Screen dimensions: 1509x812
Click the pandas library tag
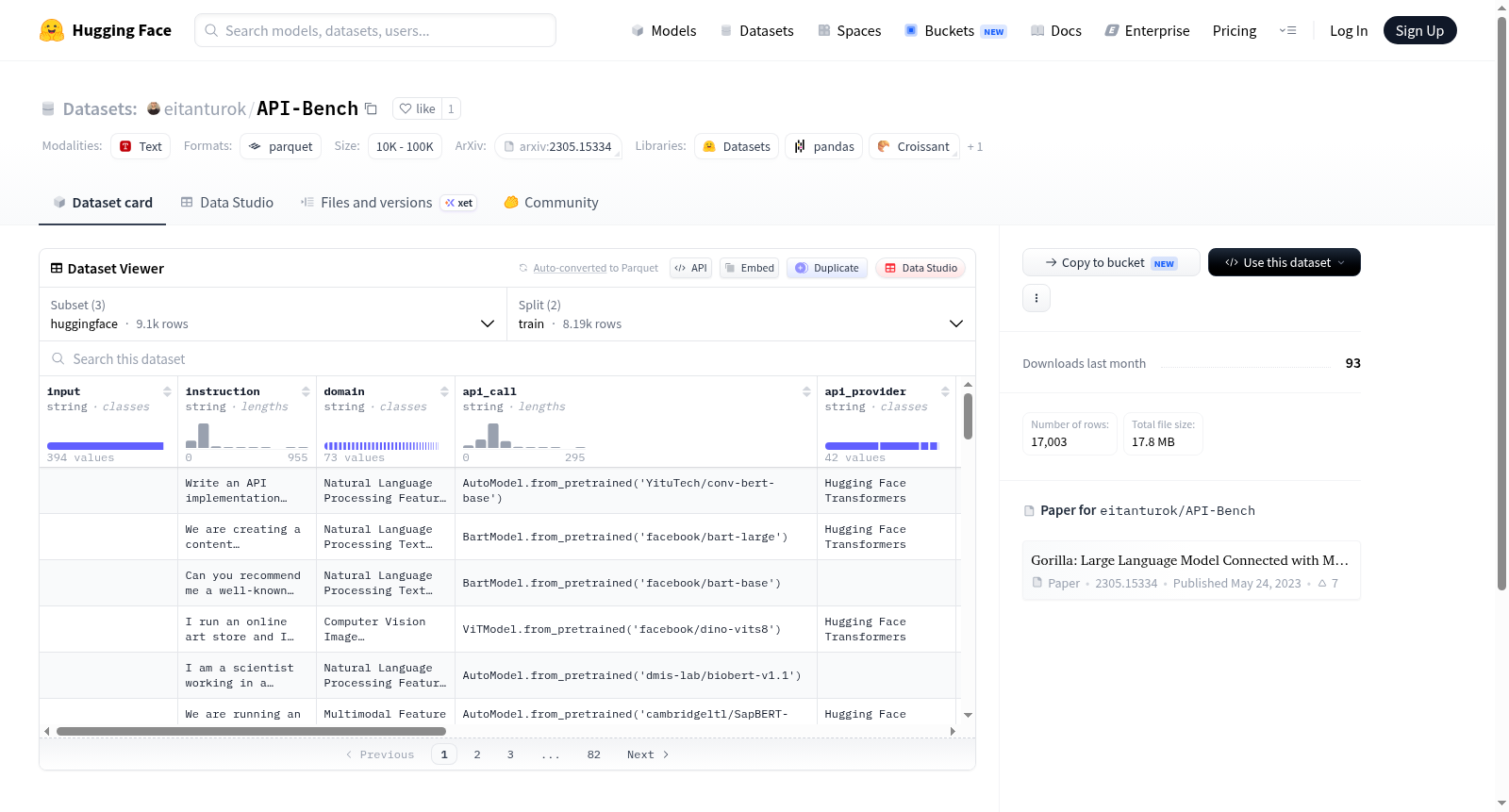click(x=823, y=146)
